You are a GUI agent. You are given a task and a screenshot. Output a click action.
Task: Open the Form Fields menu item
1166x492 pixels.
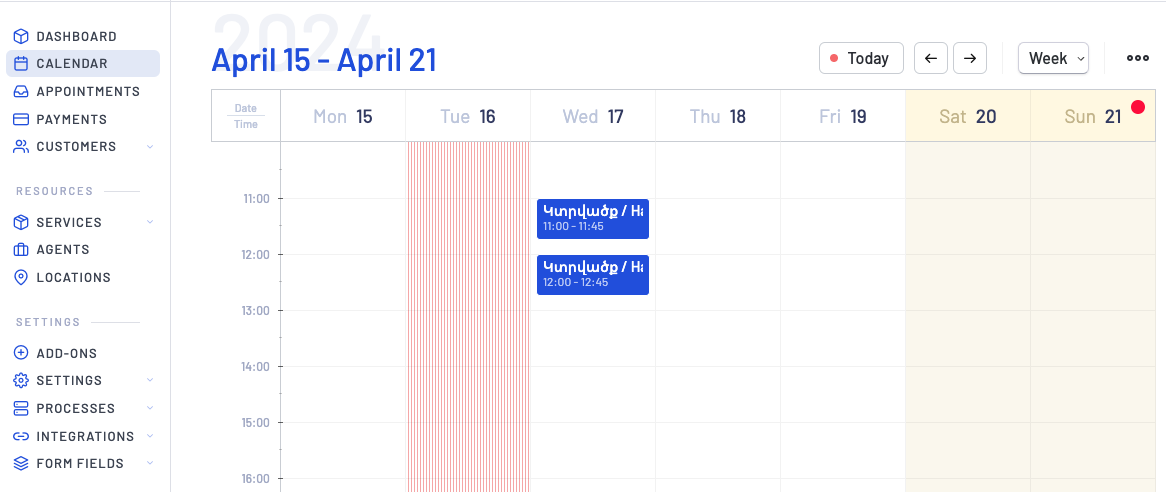(80, 463)
